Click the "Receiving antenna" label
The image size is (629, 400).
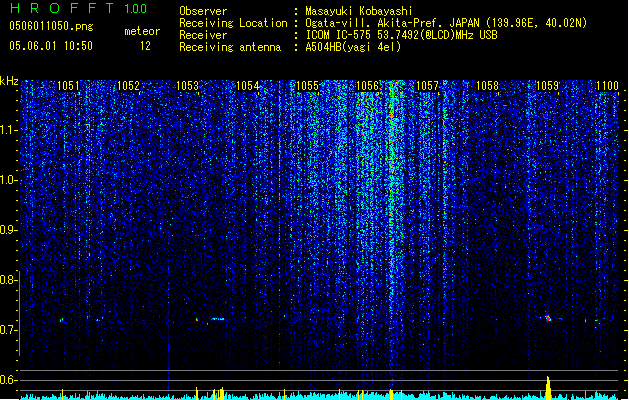point(230,47)
